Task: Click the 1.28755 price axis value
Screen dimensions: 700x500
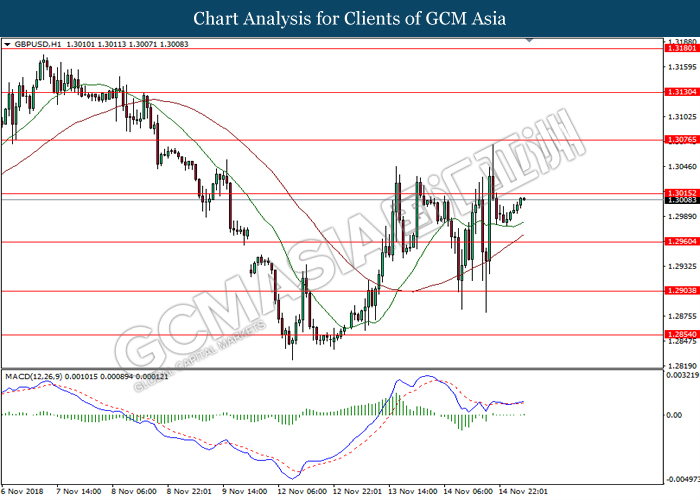Action: click(682, 317)
